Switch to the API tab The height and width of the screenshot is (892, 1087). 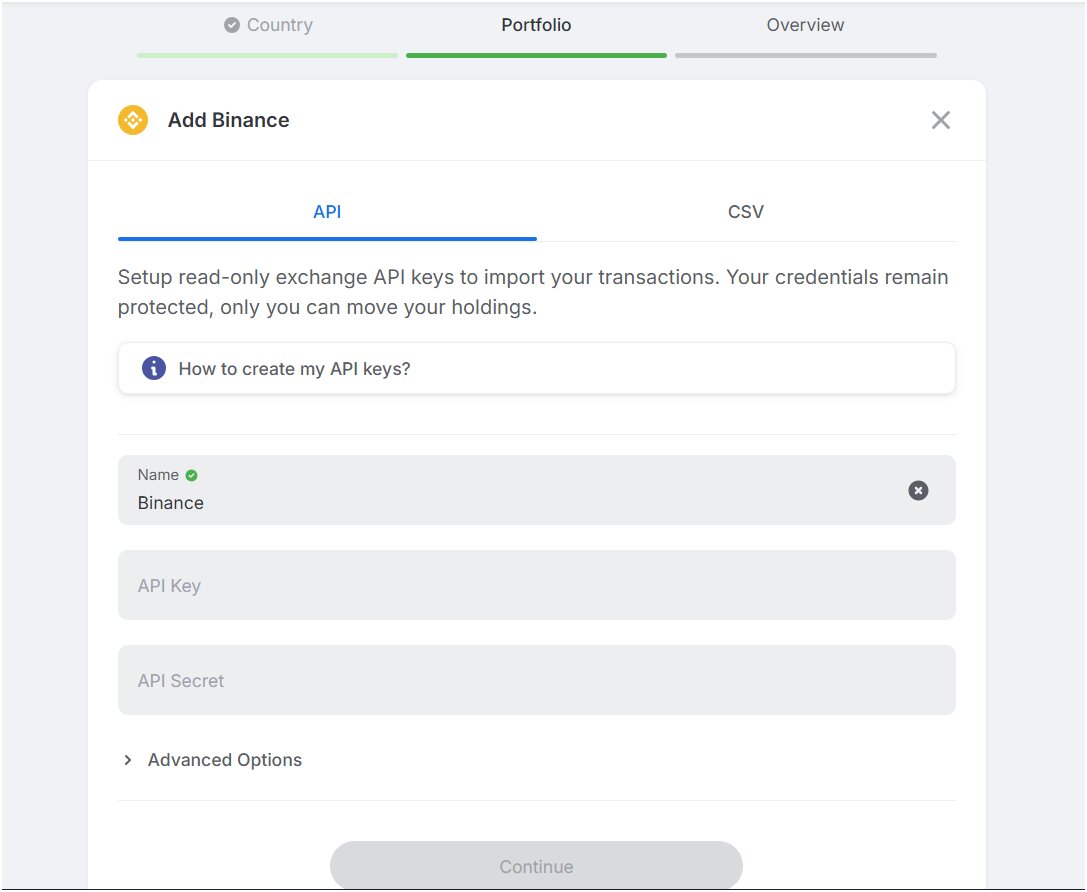tap(327, 212)
